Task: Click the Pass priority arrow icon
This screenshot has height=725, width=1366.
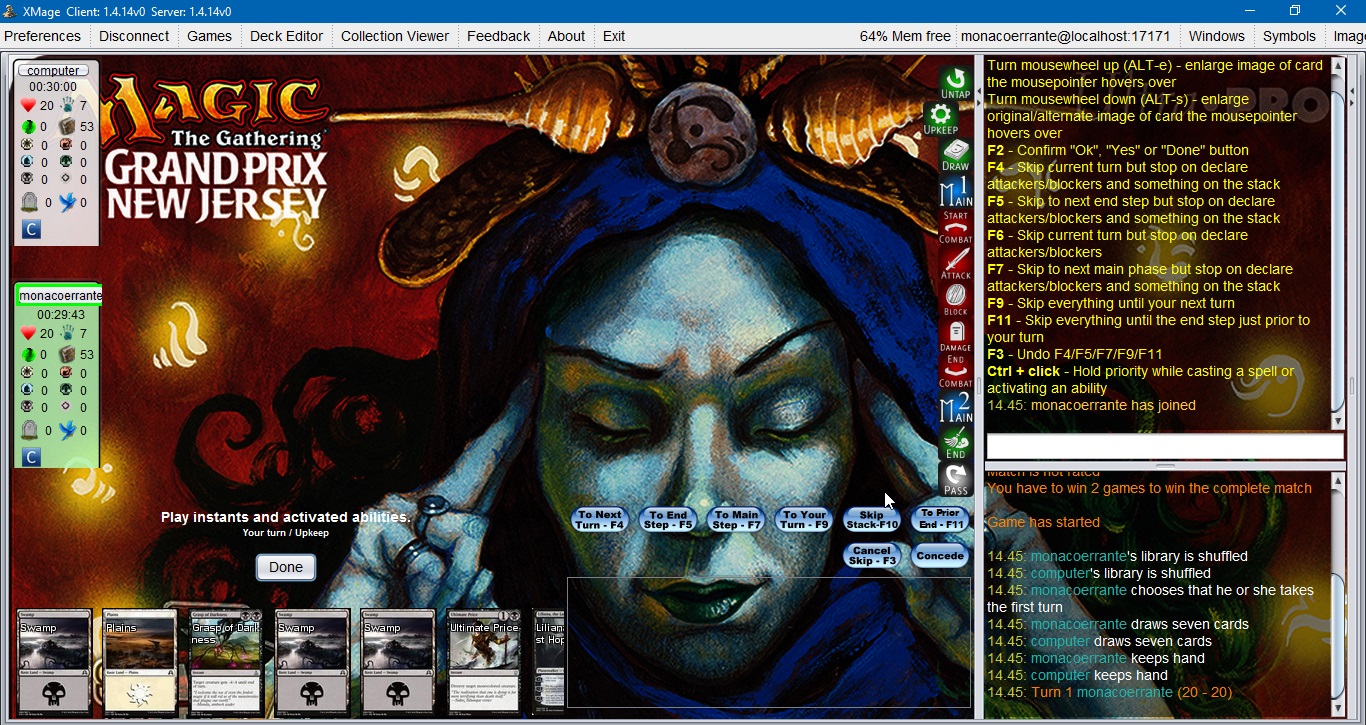Action: (x=956, y=479)
